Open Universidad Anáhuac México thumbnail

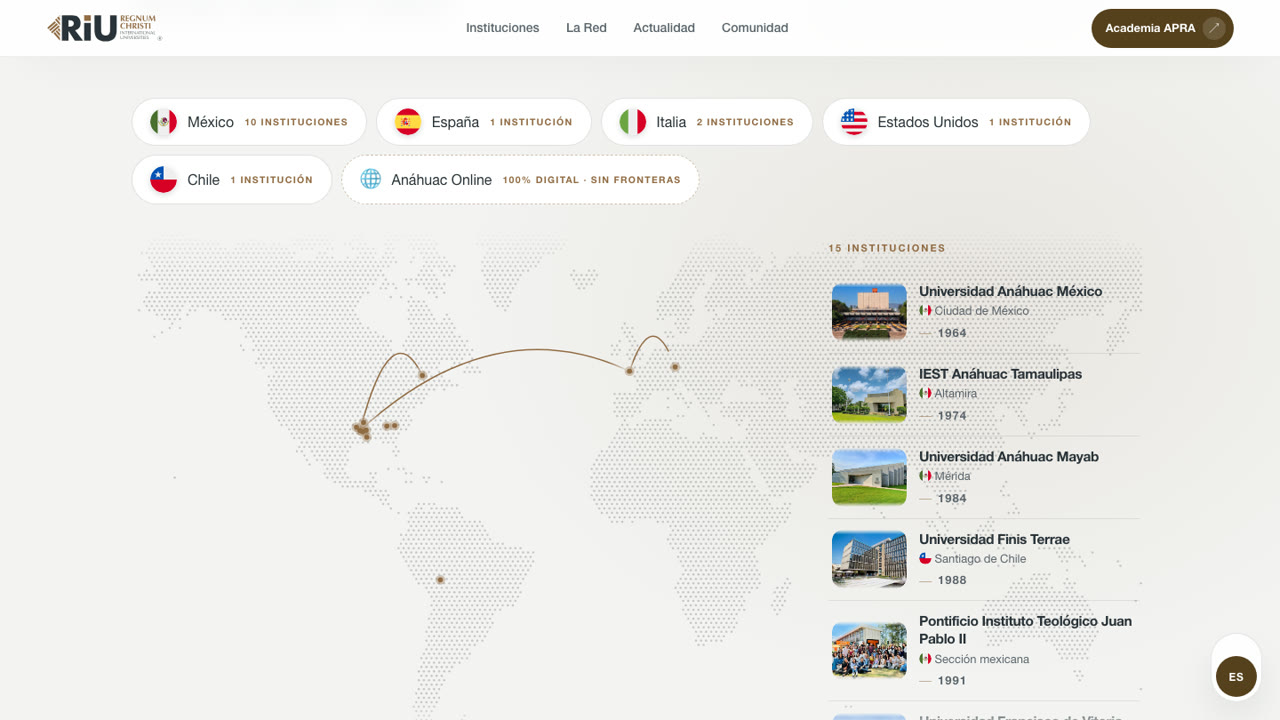pos(869,312)
